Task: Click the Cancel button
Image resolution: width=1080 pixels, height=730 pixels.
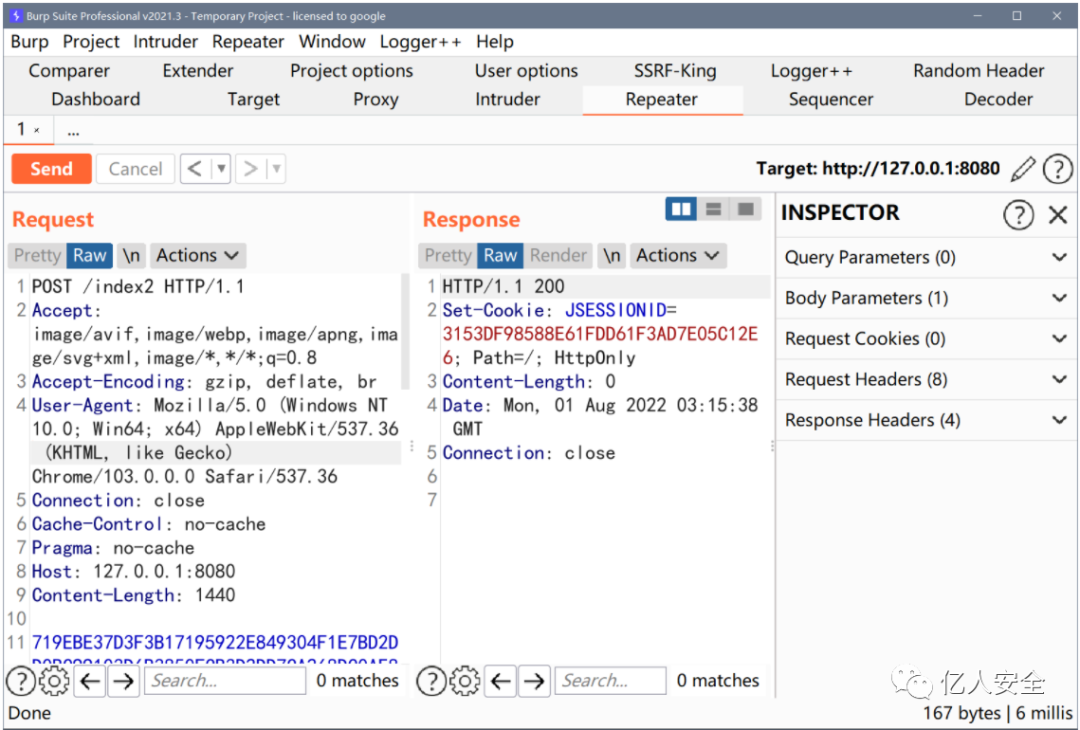Action: (135, 169)
